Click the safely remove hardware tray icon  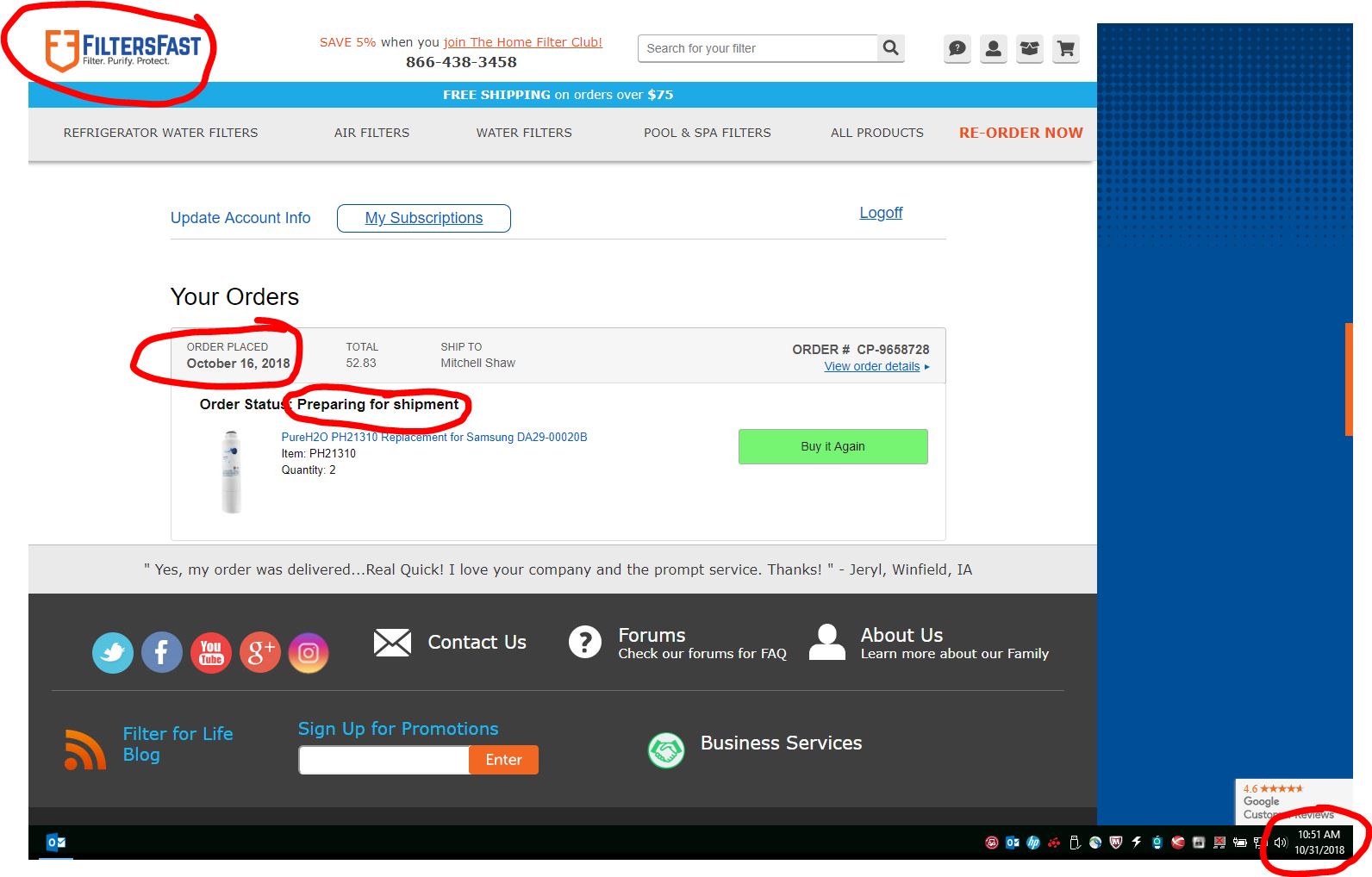click(x=1075, y=843)
